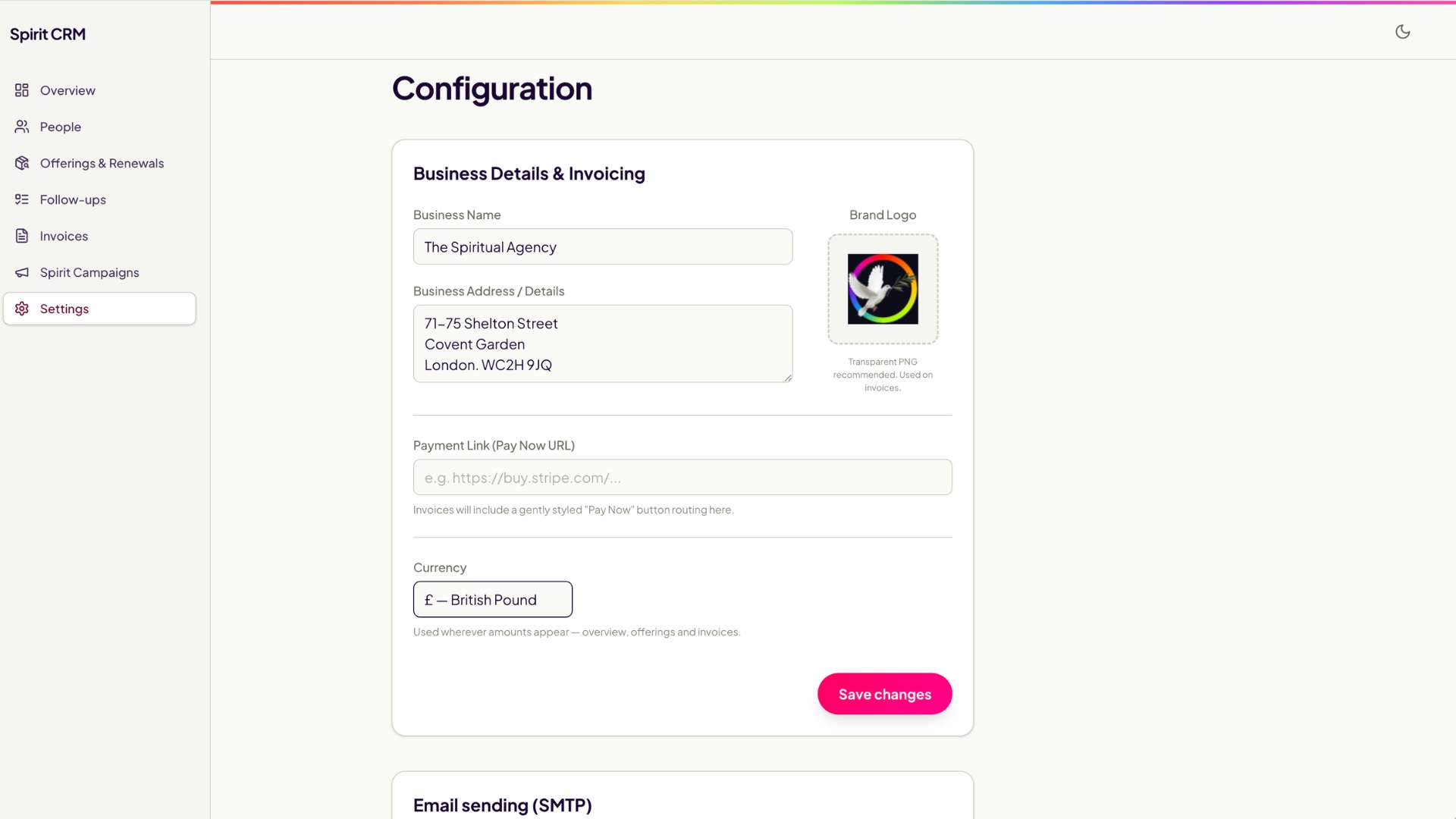The width and height of the screenshot is (1456, 819).
Task: Click the Offerings & Renewals package icon
Action: [22, 163]
